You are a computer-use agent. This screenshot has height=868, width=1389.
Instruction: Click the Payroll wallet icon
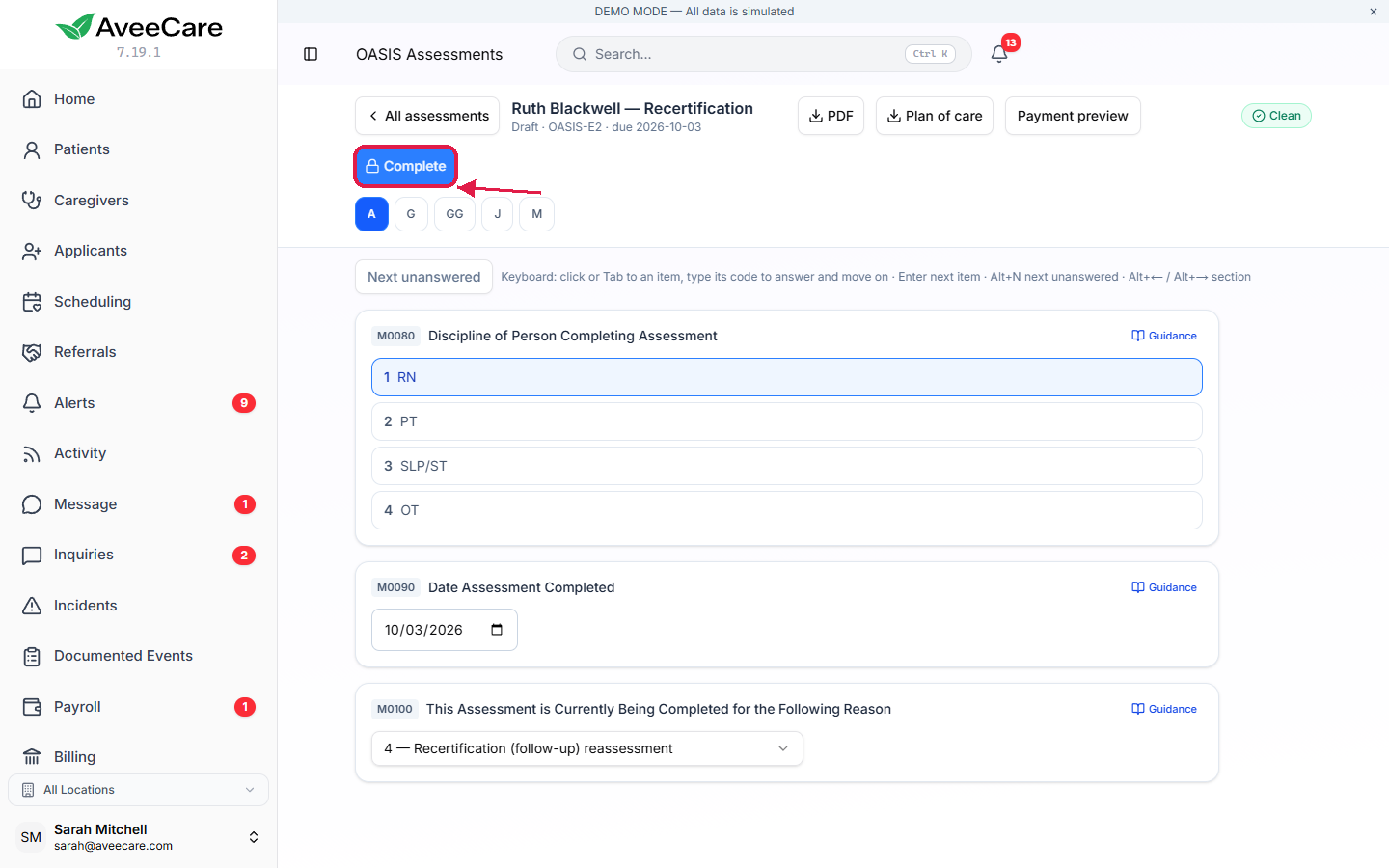pyautogui.click(x=32, y=707)
